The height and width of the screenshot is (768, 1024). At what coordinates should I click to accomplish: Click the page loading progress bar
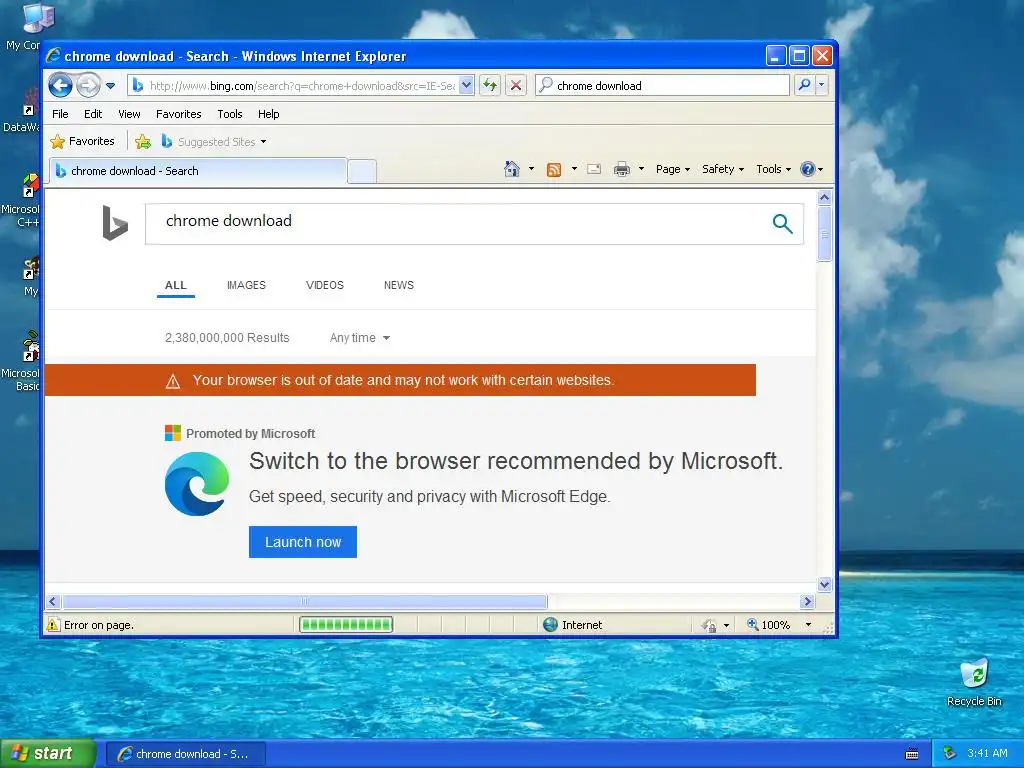tap(345, 625)
